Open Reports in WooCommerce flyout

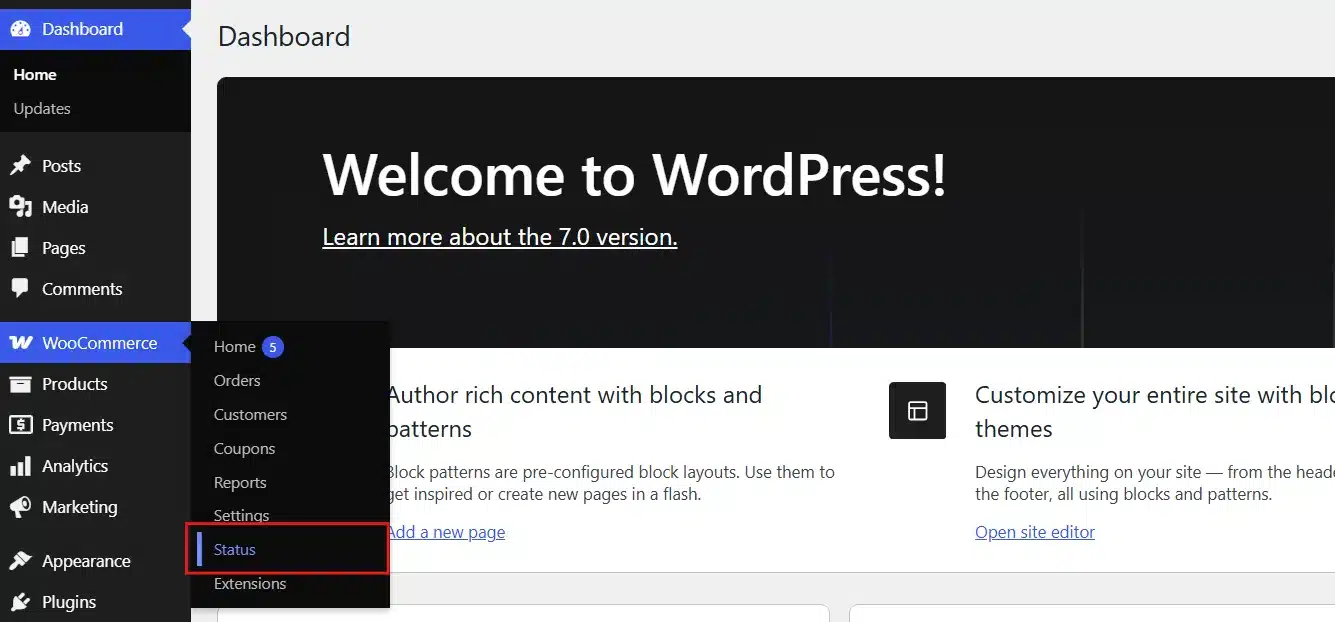click(x=240, y=483)
